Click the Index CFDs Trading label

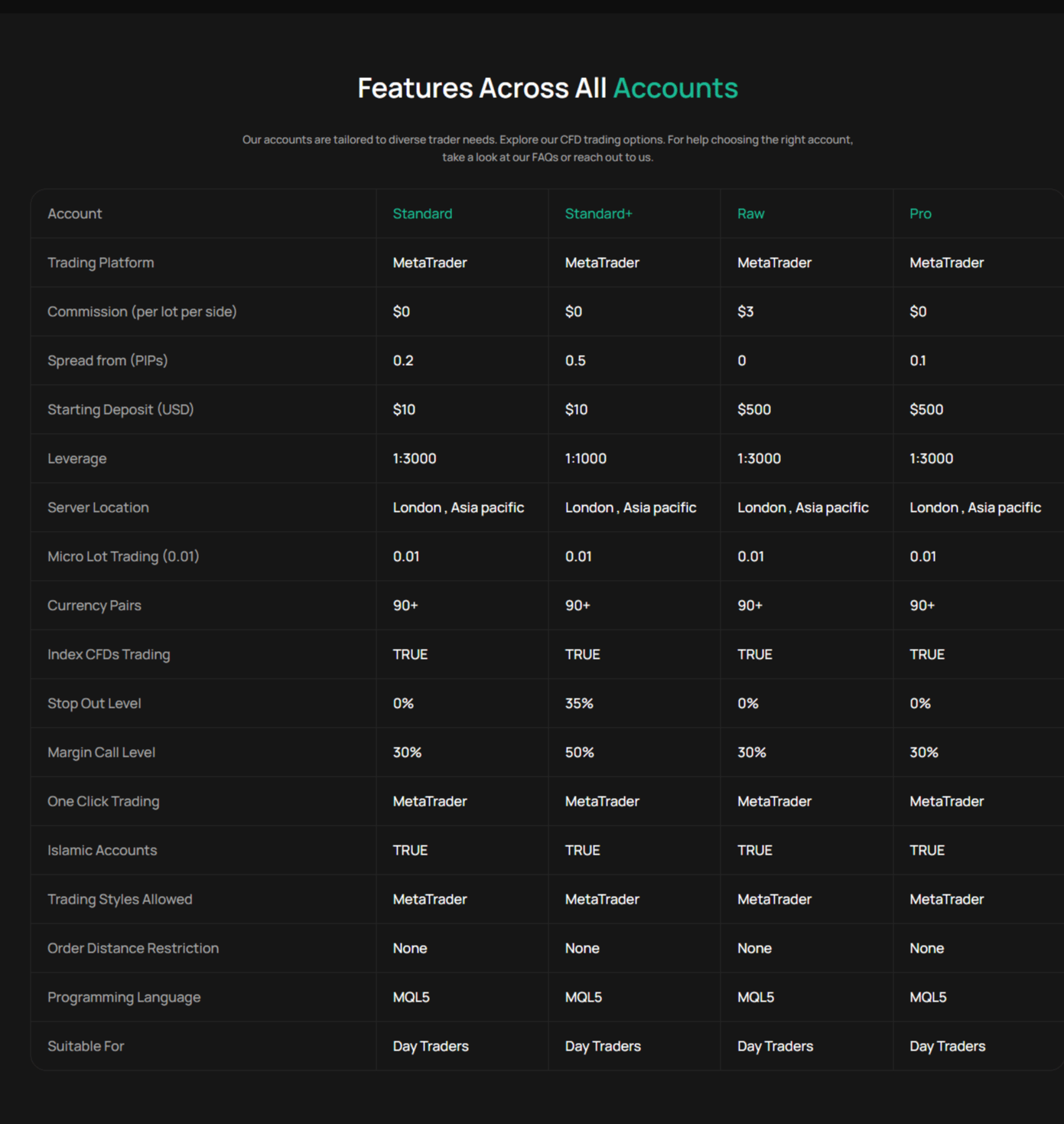(109, 654)
